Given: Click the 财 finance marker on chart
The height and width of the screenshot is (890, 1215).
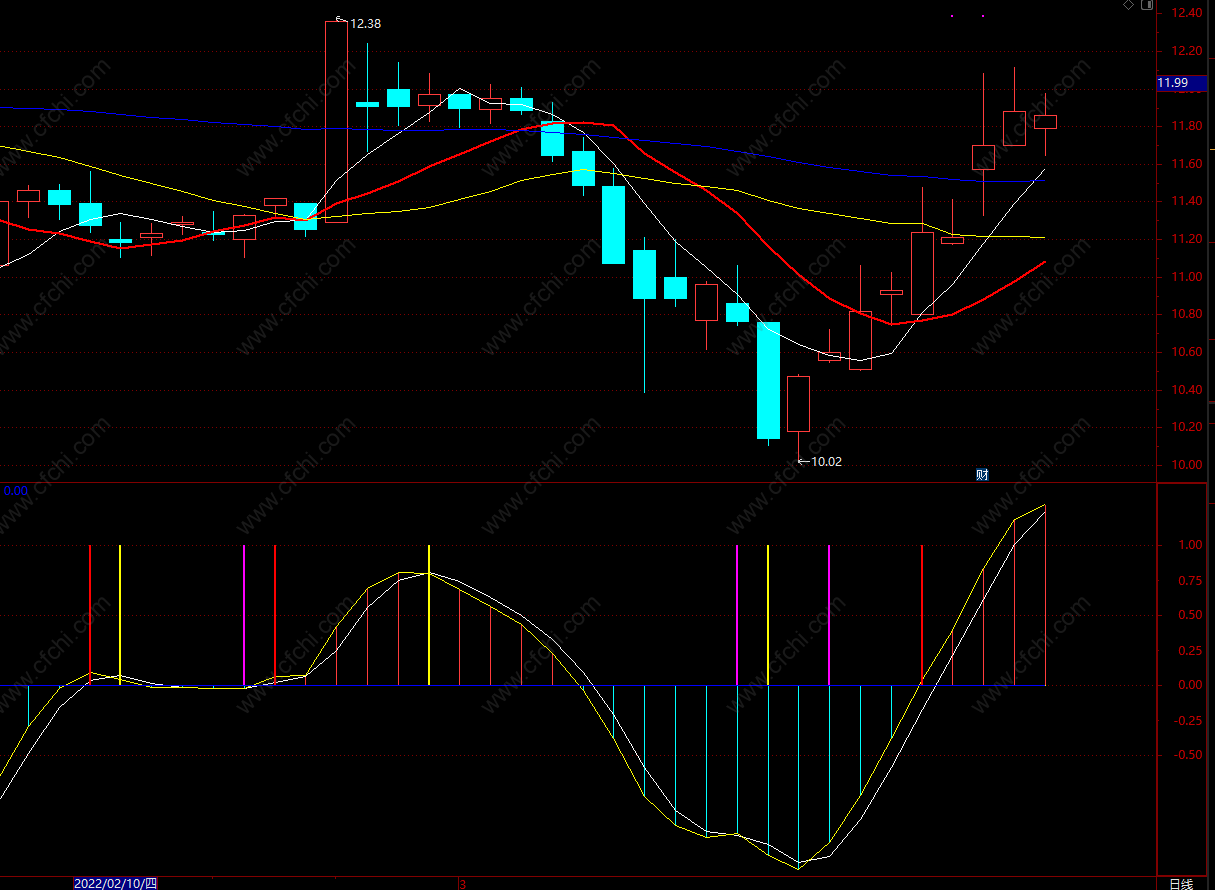Looking at the screenshot, I should 982,475.
